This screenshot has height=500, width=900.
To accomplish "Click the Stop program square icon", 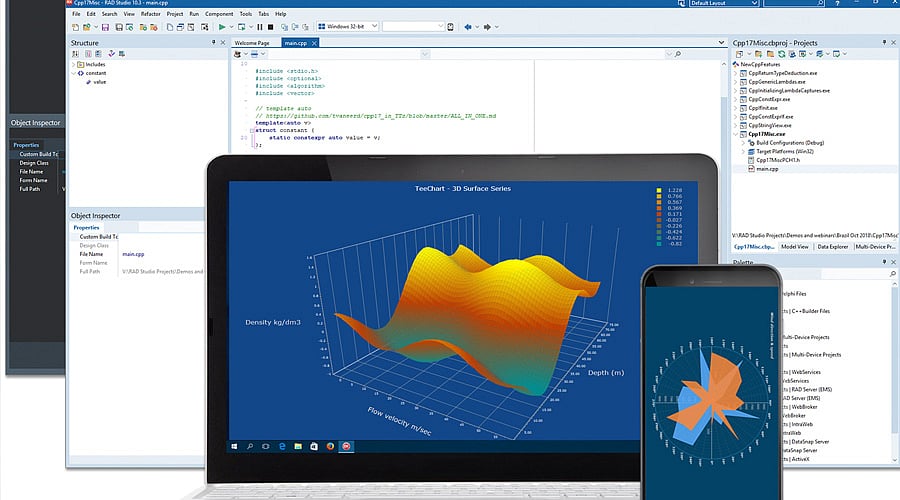I will 272,27.
